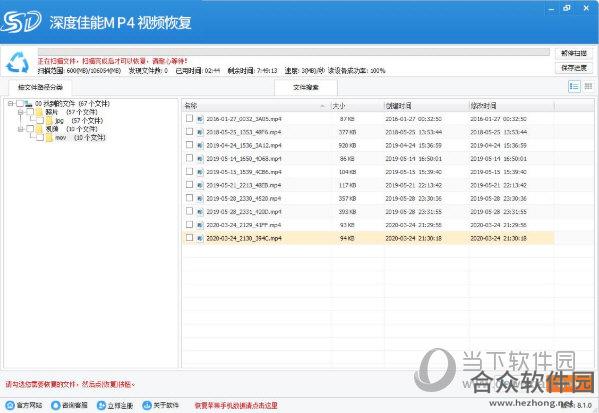Select the file name starting 2019-04-24_1536
The height and width of the screenshot is (413, 599).
pos(244,146)
